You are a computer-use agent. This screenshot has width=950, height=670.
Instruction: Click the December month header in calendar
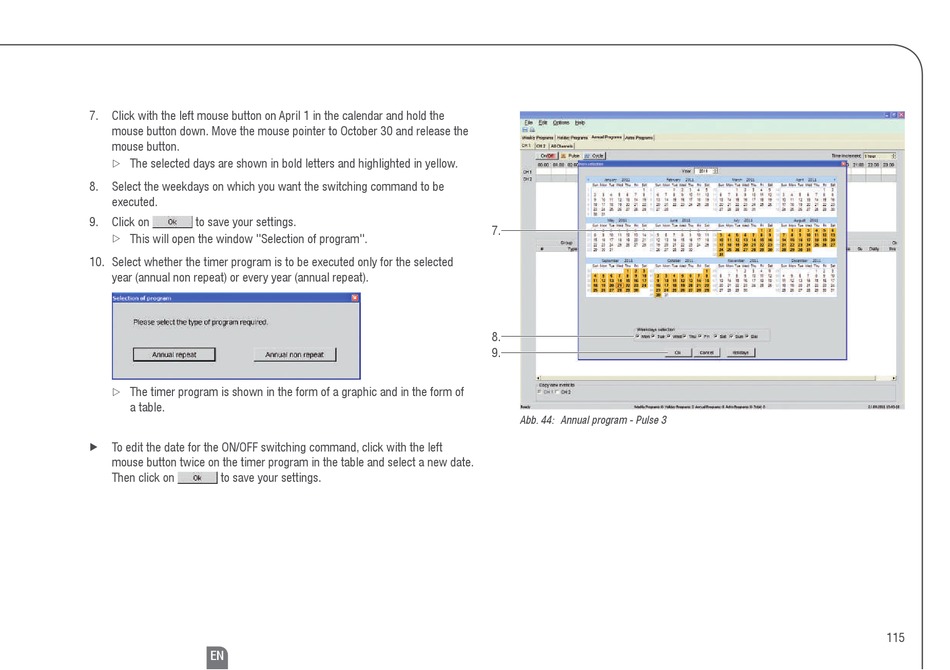pyautogui.click(x=806, y=260)
